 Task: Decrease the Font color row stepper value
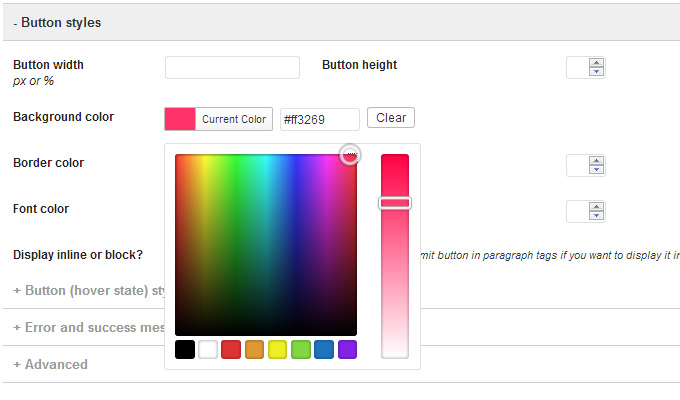(596, 216)
